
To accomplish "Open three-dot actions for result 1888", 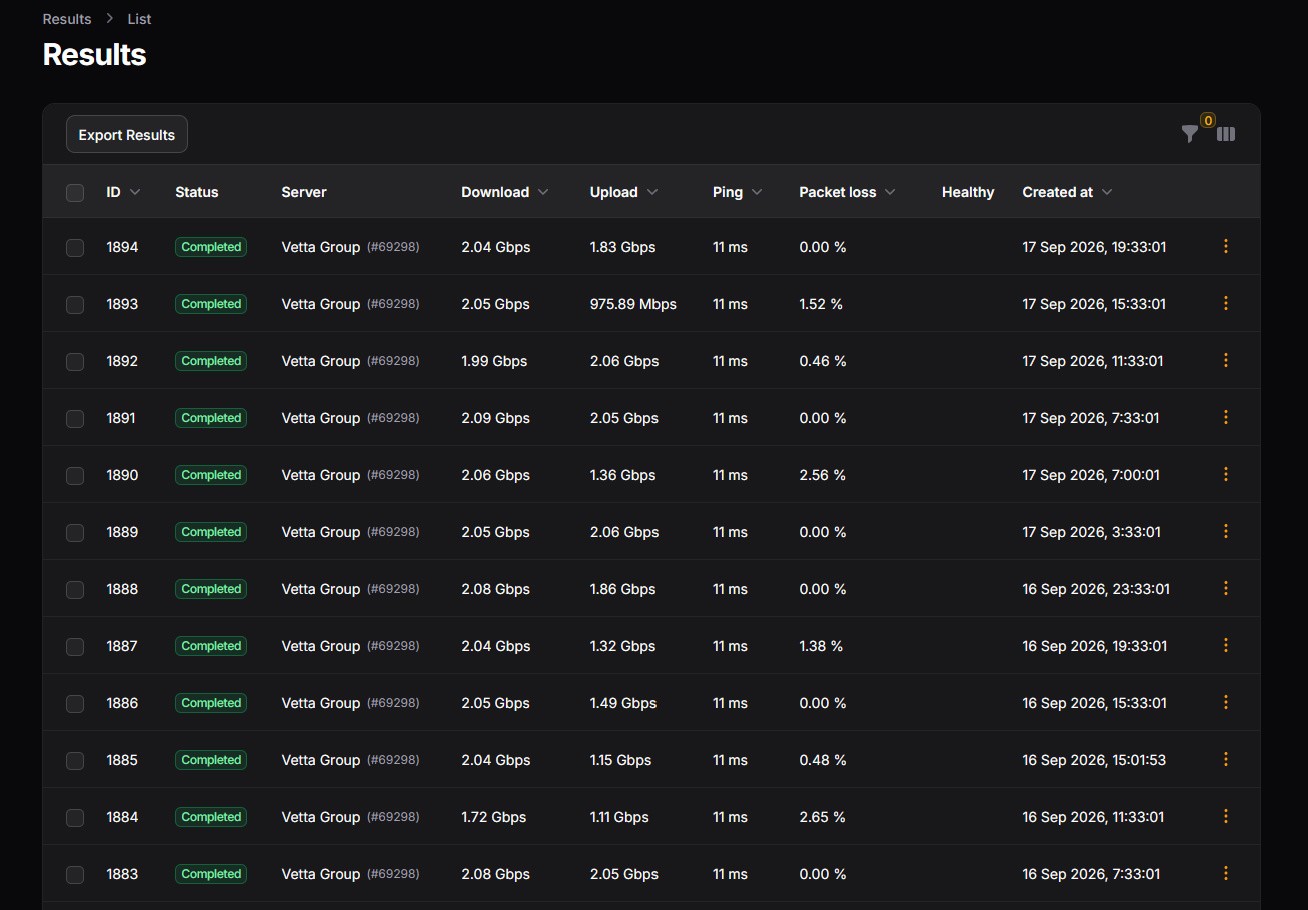I will [1226, 588].
